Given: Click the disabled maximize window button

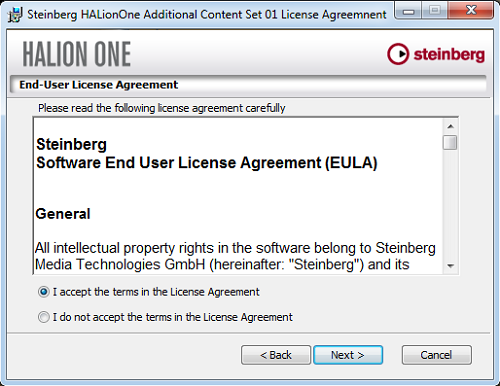Looking at the screenshot, I should click(x=435, y=11).
